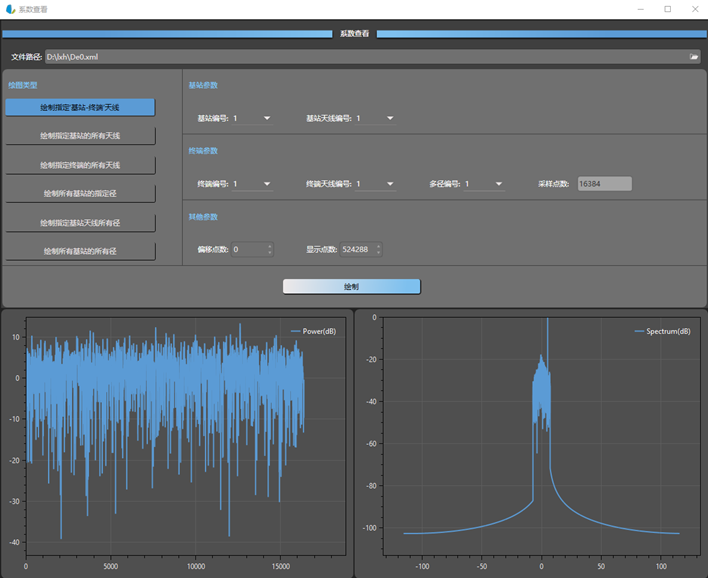Select 绘制指定基站-终端天线 plot type
Image resolution: width=708 pixels, height=578 pixels.
[x=80, y=107]
